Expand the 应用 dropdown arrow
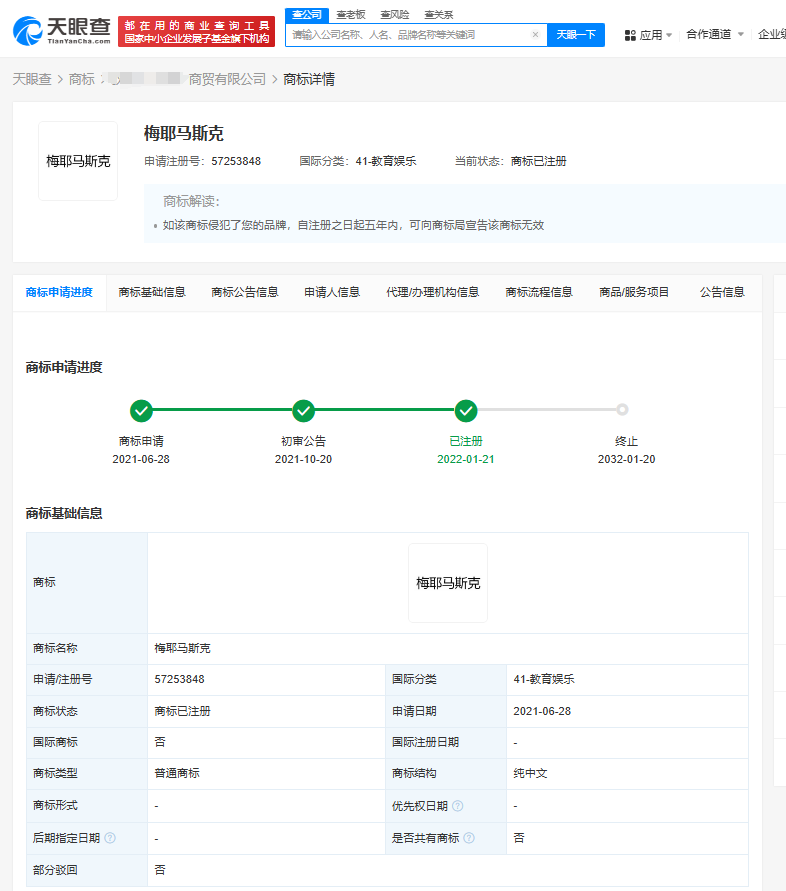This screenshot has width=786, height=891. 668,36
